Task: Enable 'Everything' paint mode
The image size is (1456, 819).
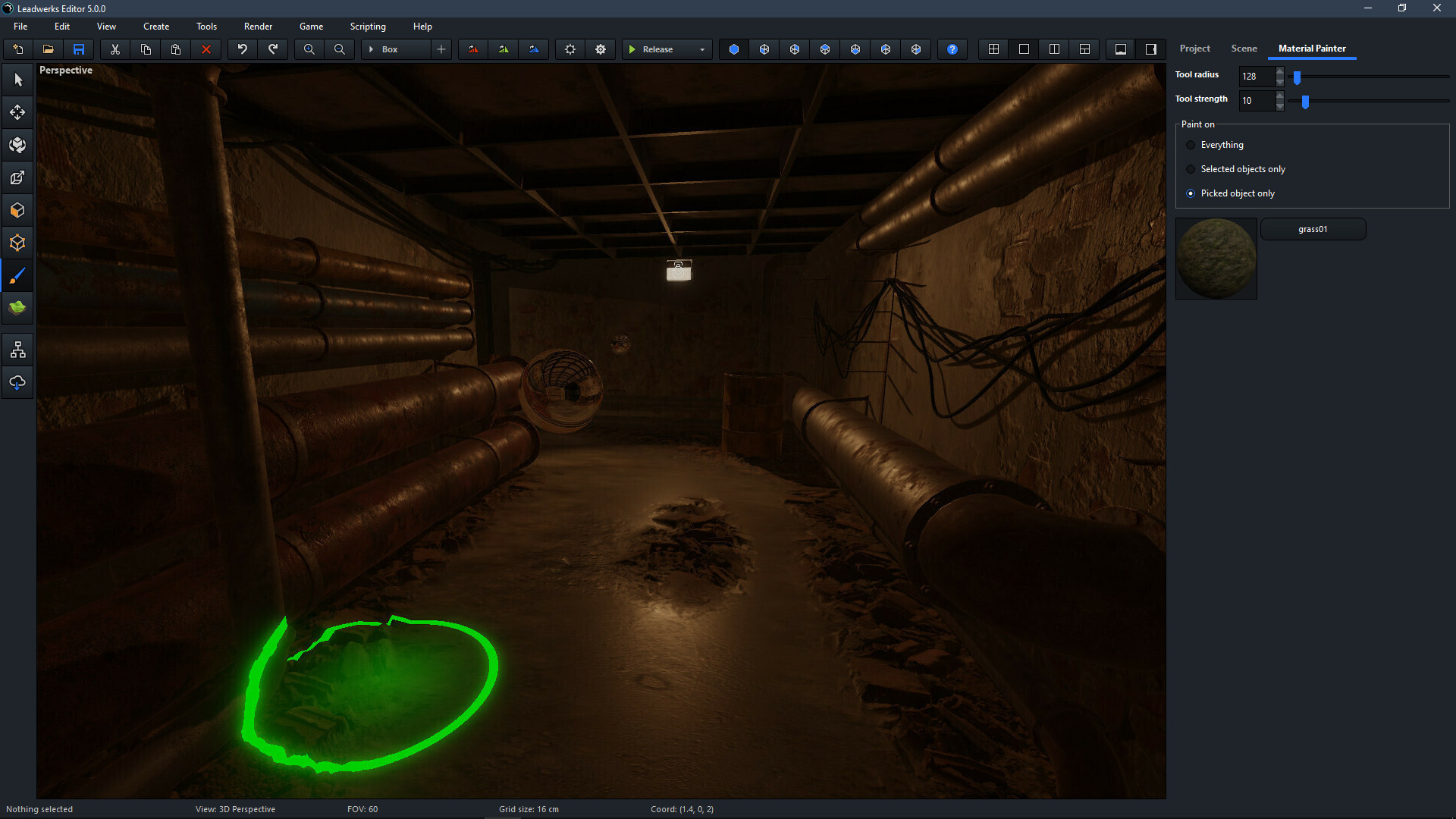Action: pyautogui.click(x=1190, y=145)
